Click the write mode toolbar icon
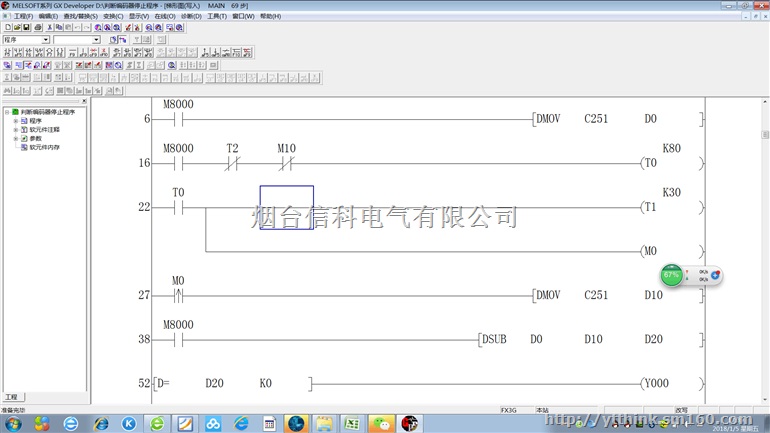Screen dimensions: 770x433 point(28,65)
